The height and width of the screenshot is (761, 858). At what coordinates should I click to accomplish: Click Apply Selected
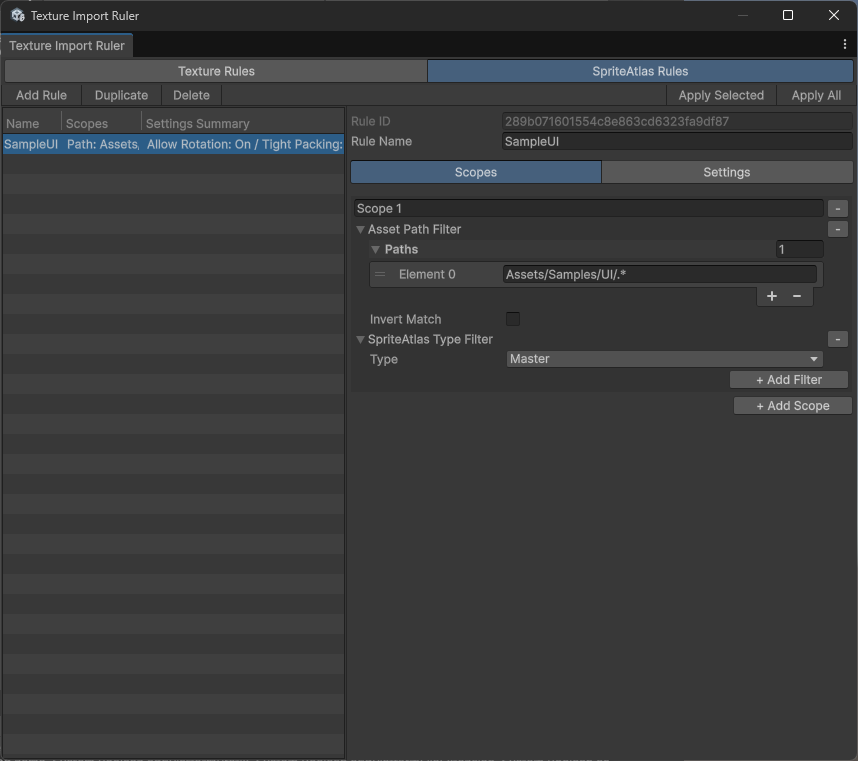click(x=721, y=95)
